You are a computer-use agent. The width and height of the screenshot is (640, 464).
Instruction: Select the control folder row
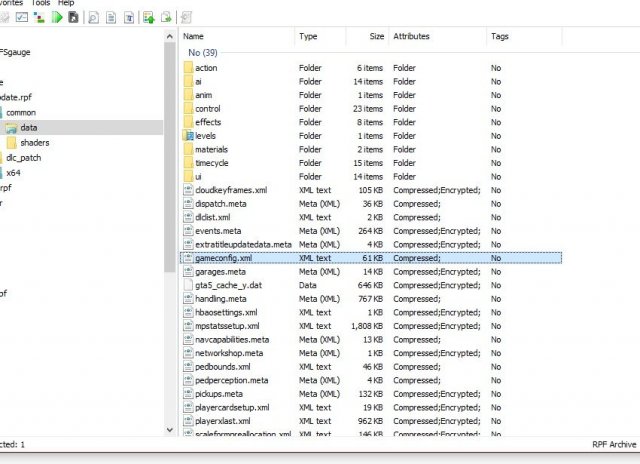pos(371,109)
